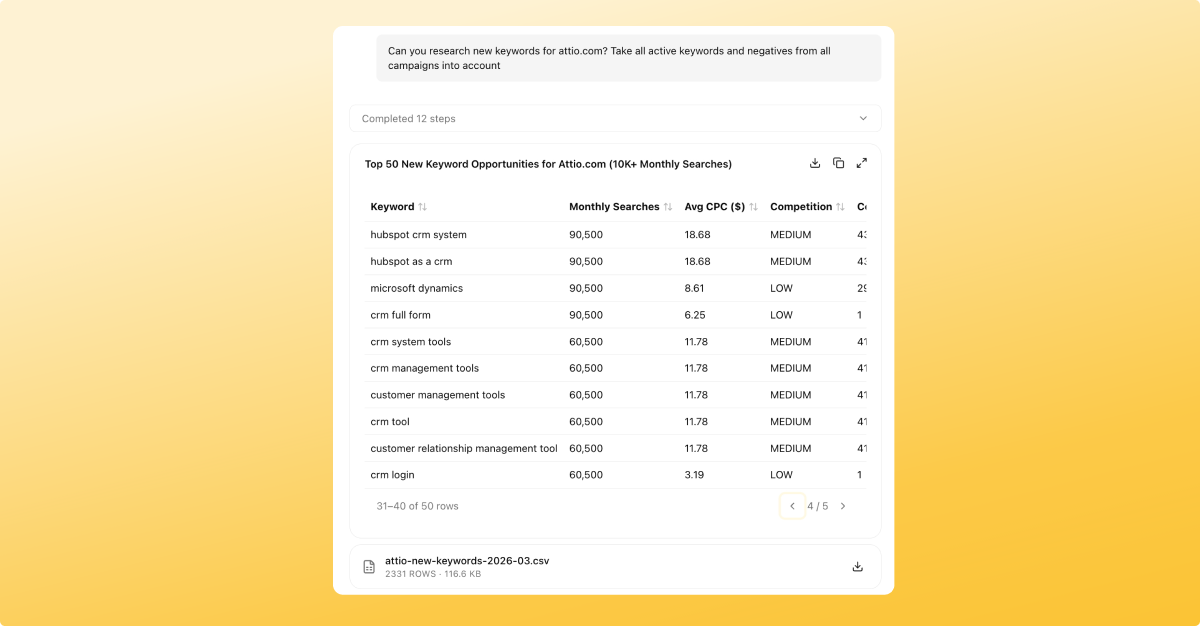Click 18.68 CPC for hubspot as a crm
1200x626 pixels.
pyautogui.click(x=697, y=262)
